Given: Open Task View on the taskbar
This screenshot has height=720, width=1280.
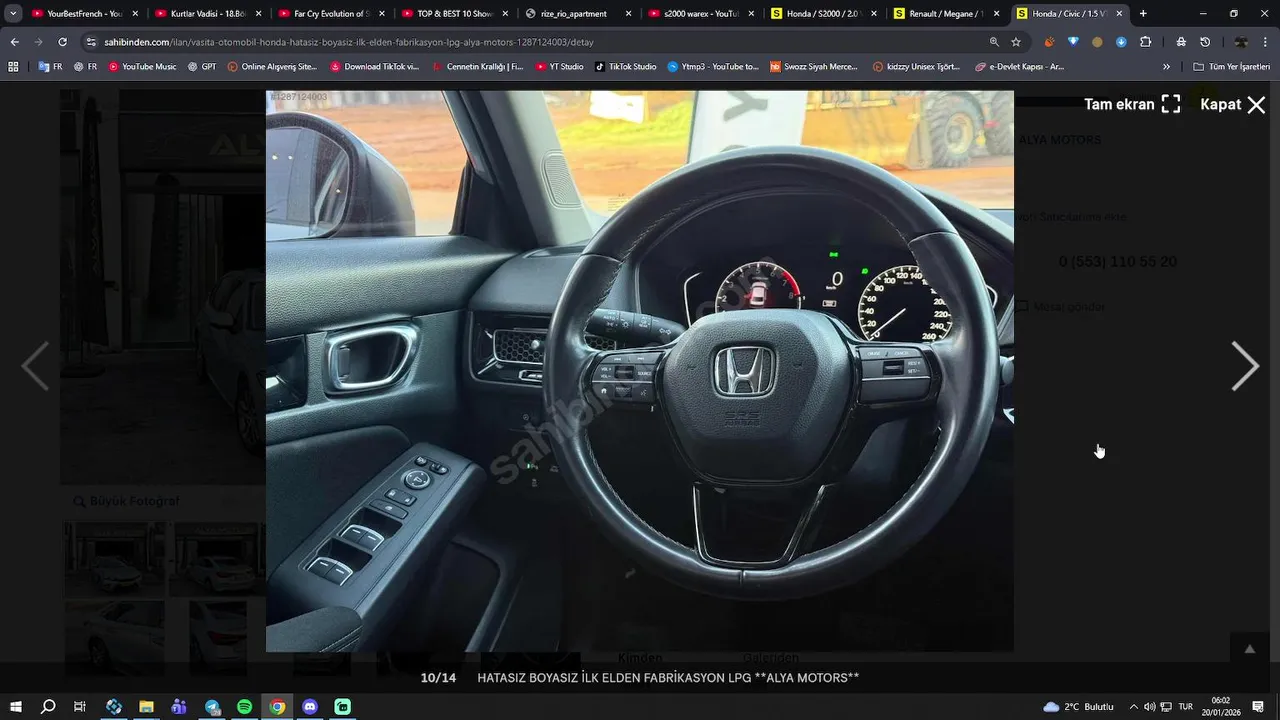Looking at the screenshot, I should 80,706.
